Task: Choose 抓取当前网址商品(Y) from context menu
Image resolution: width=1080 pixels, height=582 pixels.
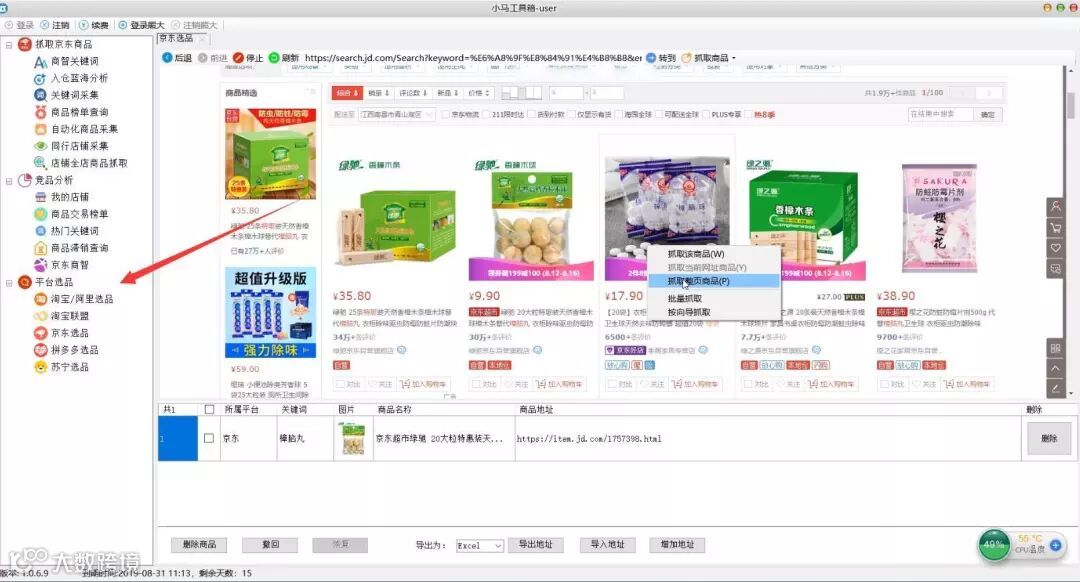Action: (714, 267)
